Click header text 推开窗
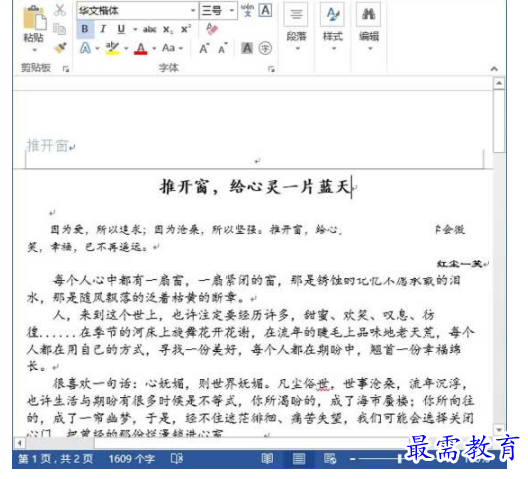The width and height of the screenshot is (528, 479). (x=47, y=146)
